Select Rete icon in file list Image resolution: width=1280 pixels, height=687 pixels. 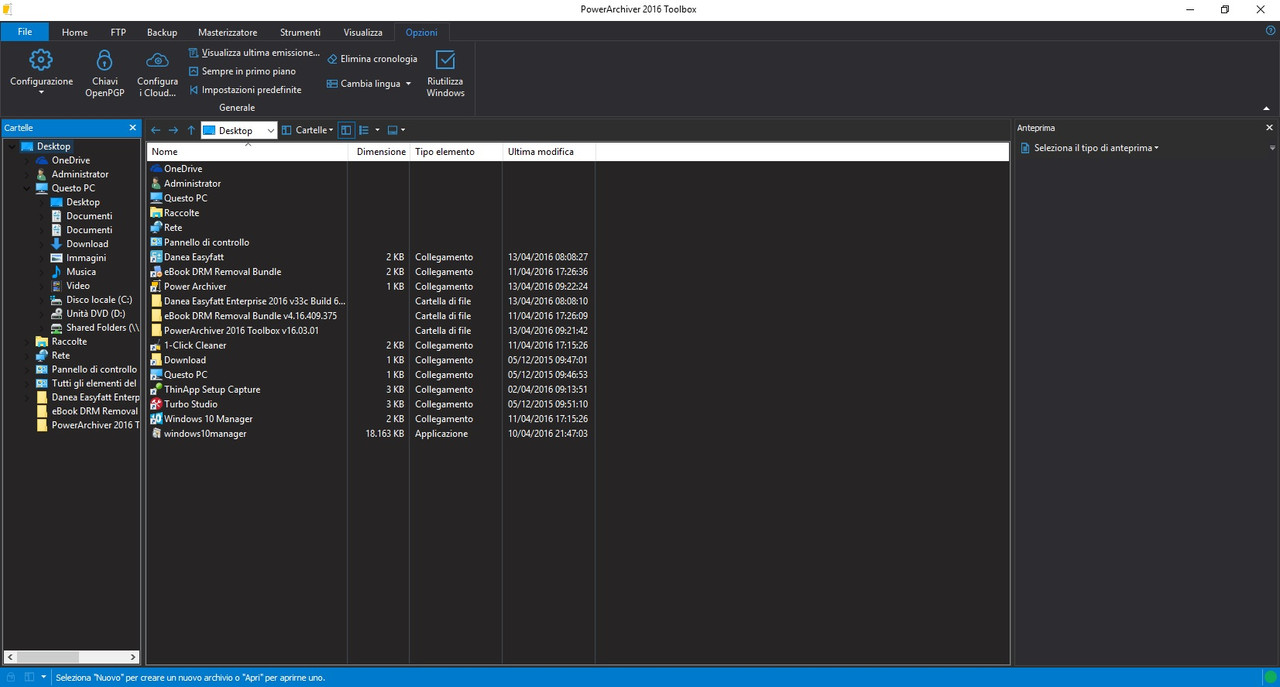tap(156, 227)
